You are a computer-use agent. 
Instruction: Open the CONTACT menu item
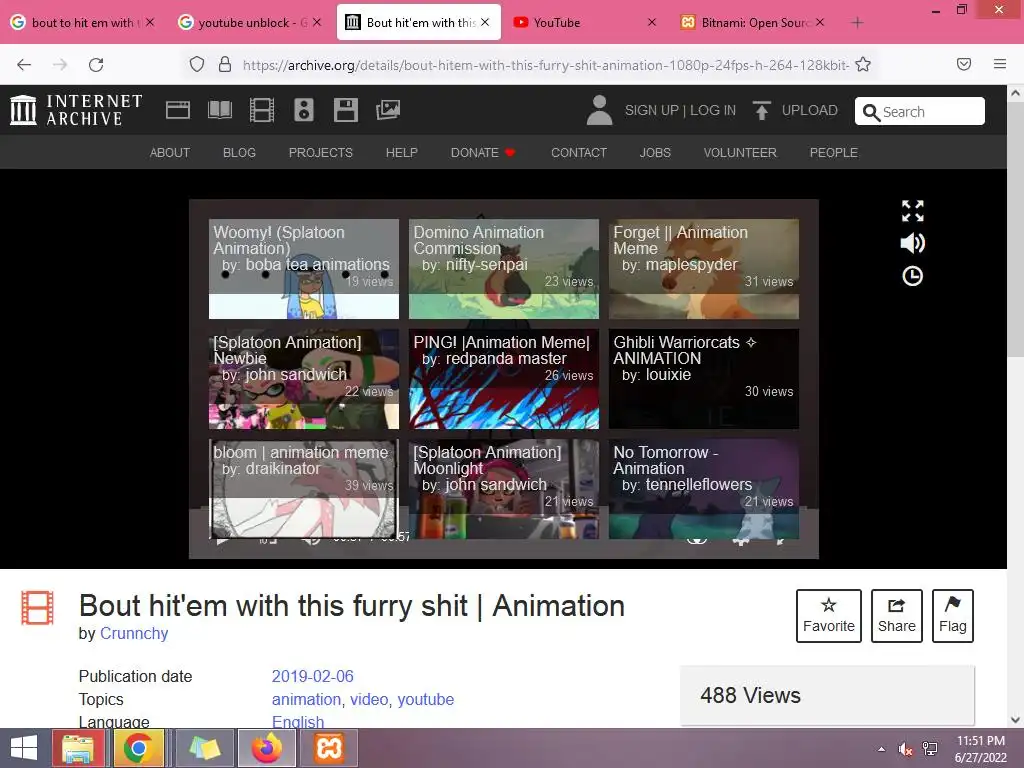579,152
